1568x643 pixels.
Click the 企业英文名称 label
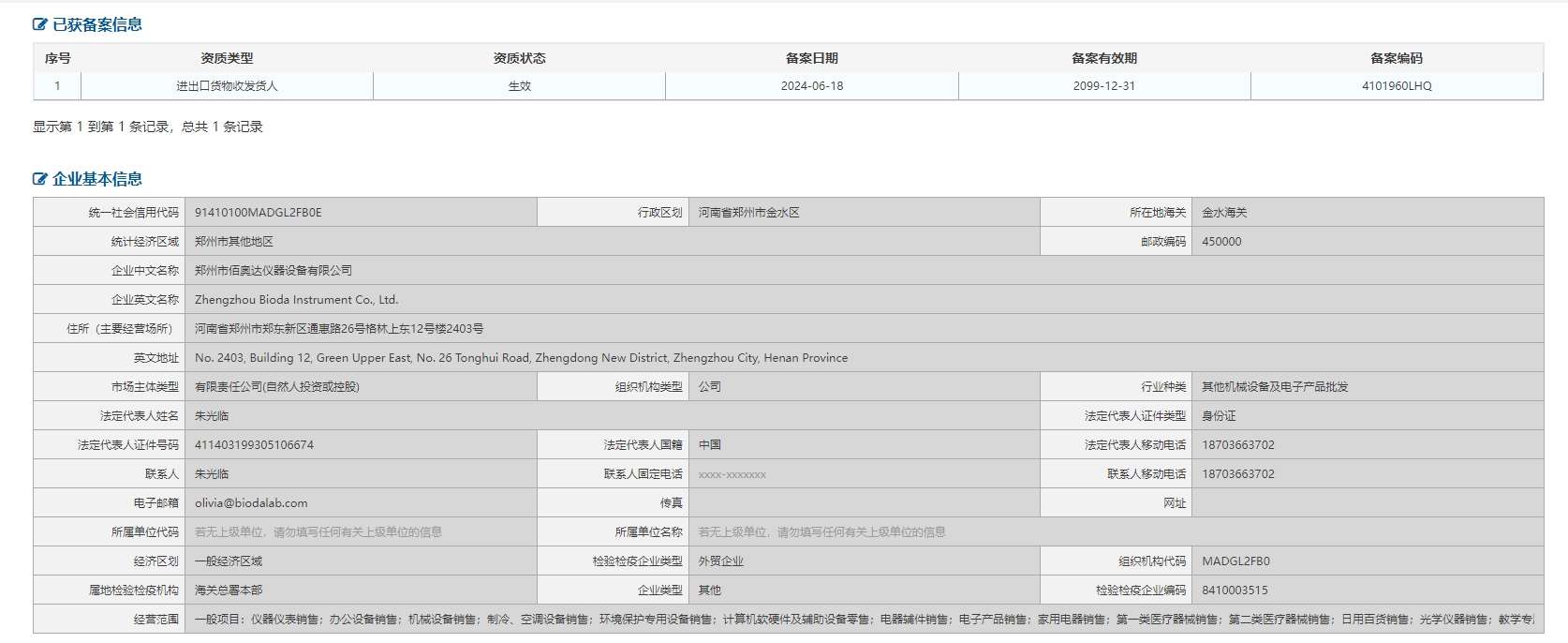(145, 300)
